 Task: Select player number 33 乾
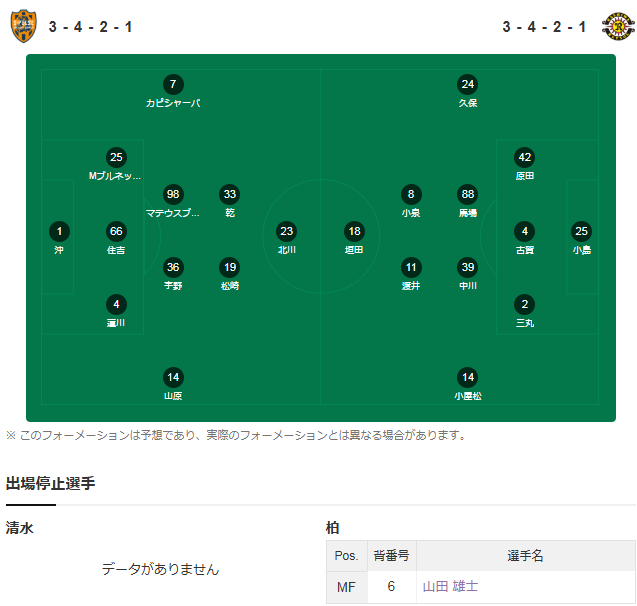click(230, 195)
